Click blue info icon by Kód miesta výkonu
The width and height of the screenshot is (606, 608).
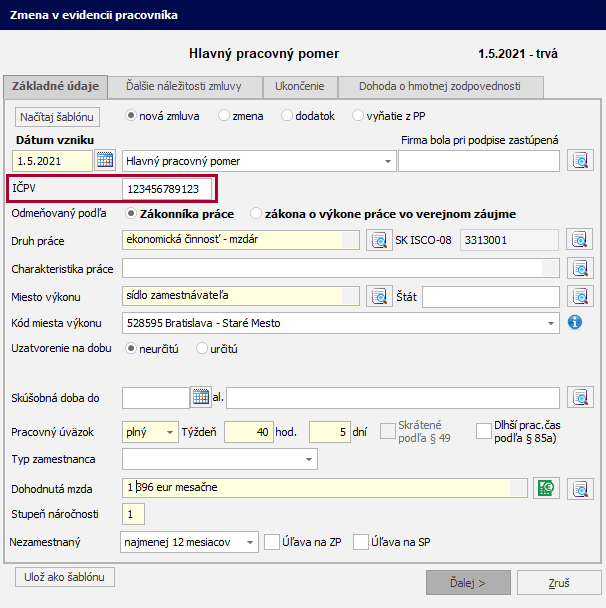pyautogui.click(x=575, y=323)
